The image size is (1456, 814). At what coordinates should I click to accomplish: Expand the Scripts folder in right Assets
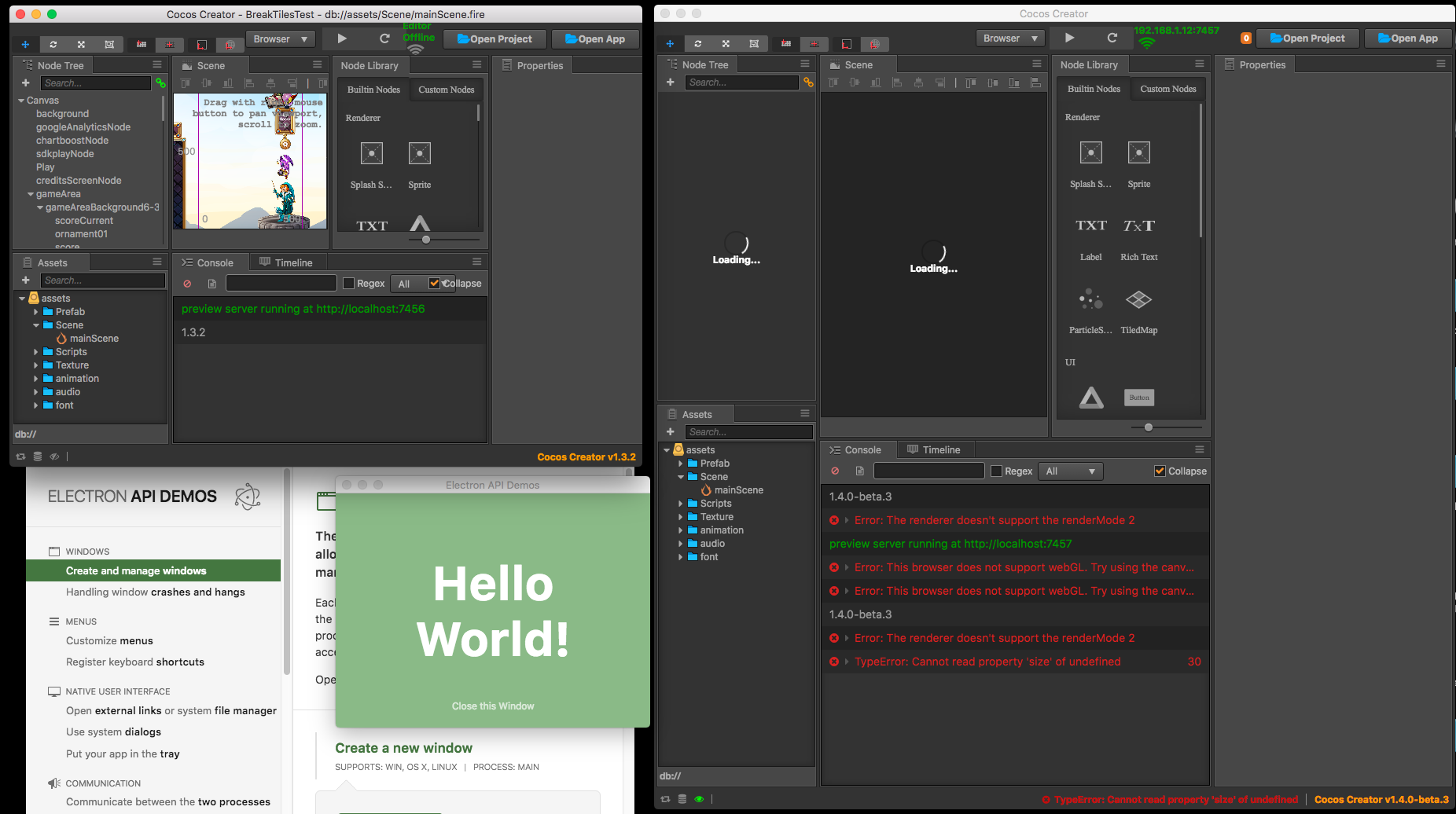pyautogui.click(x=680, y=504)
